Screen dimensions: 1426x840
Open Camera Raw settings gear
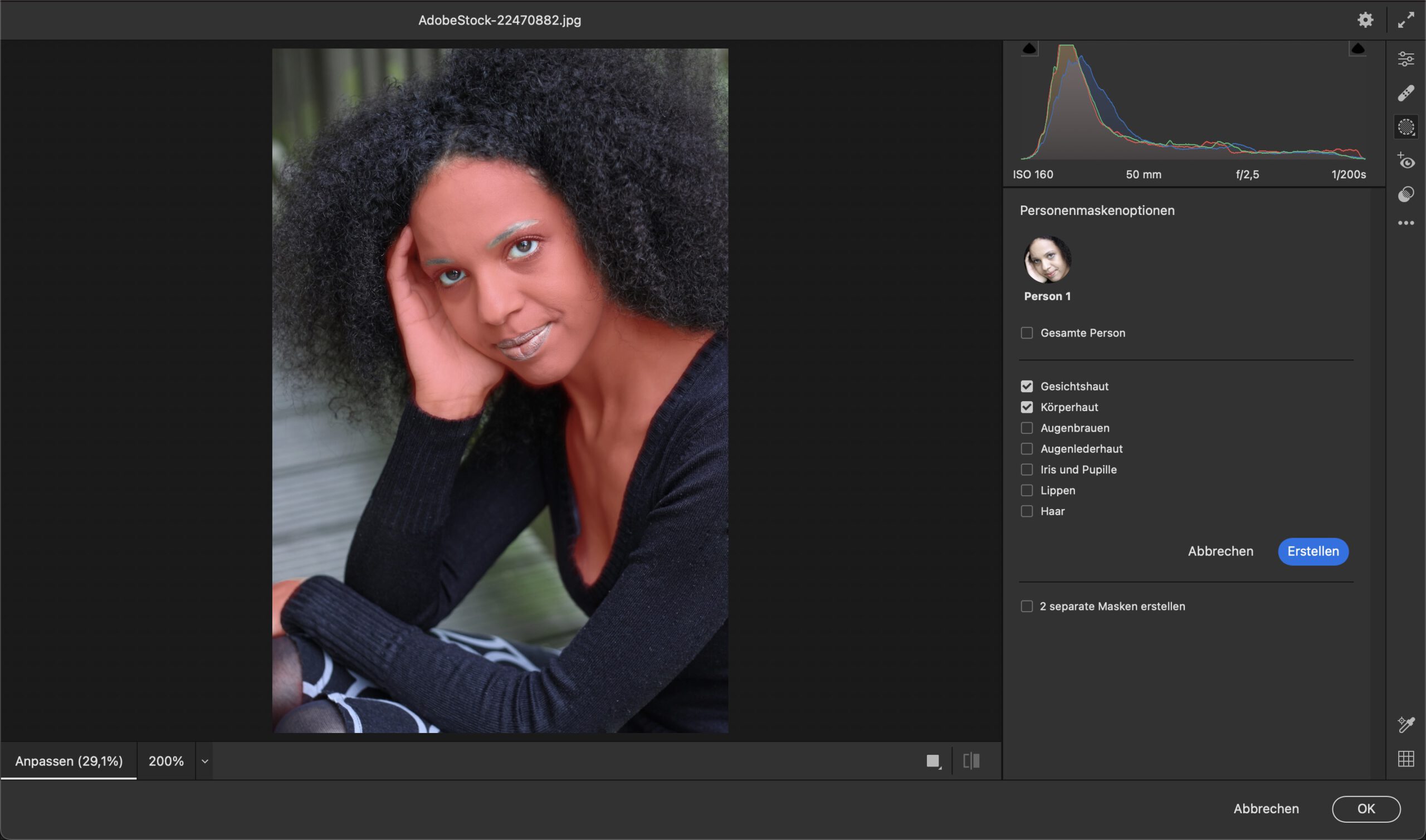point(1365,21)
